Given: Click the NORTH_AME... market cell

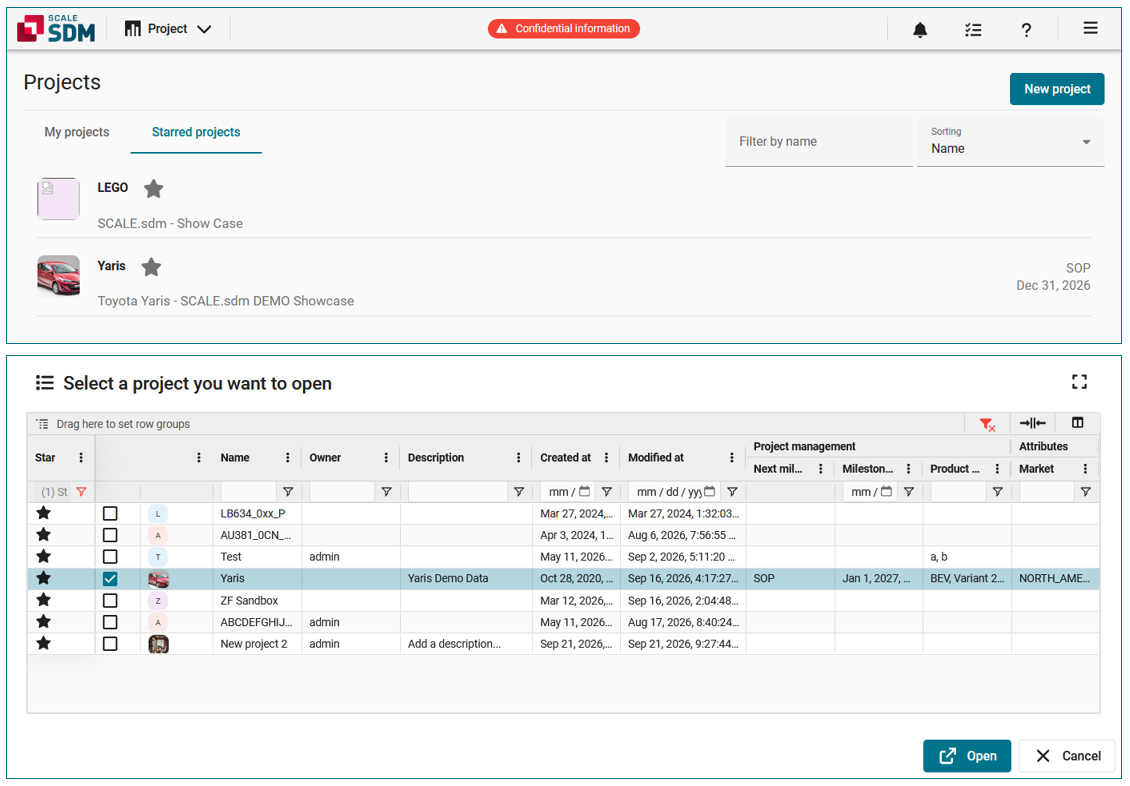Looking at the screenshot, I should [1055, 579].
